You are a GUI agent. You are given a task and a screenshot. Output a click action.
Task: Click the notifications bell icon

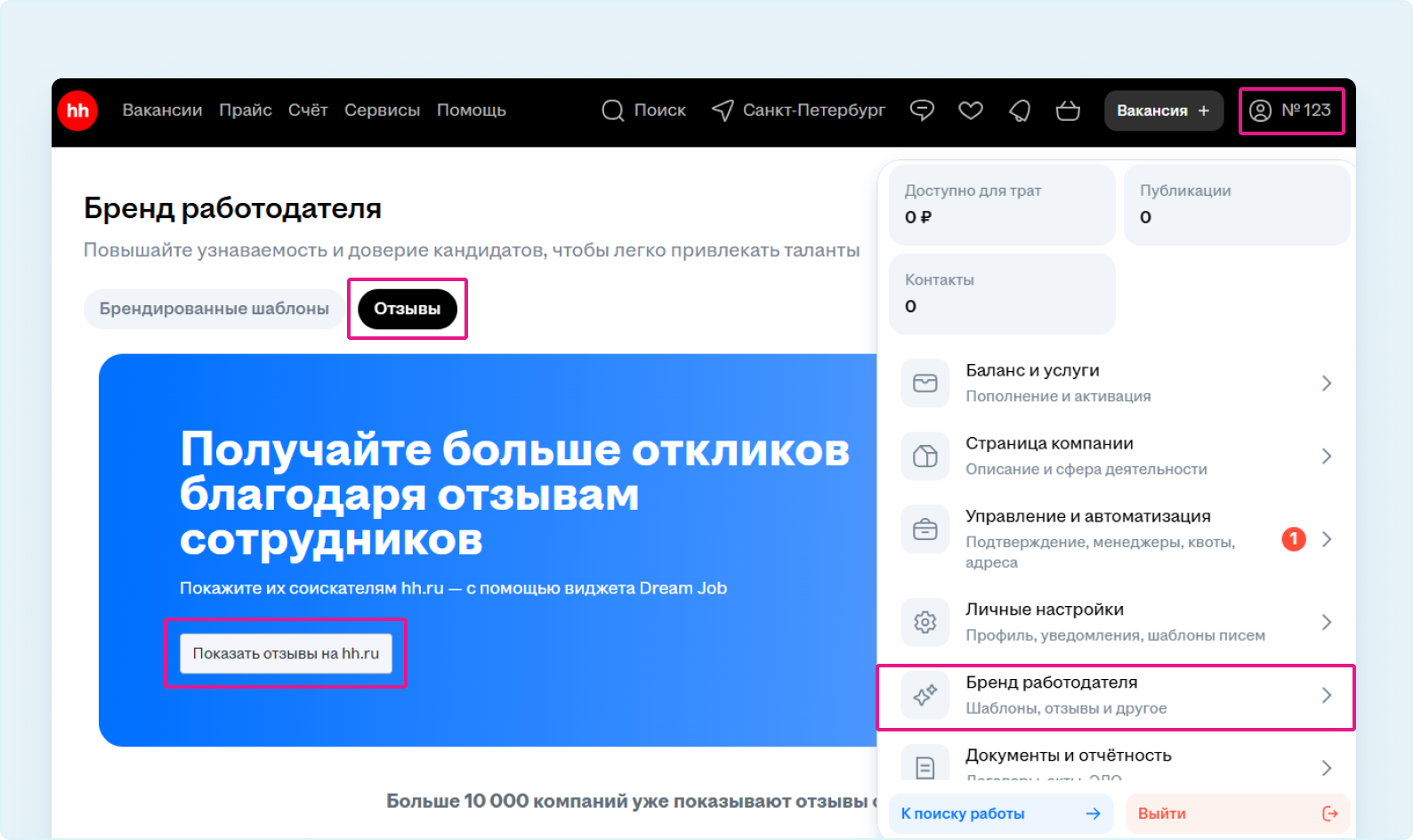1020,110
